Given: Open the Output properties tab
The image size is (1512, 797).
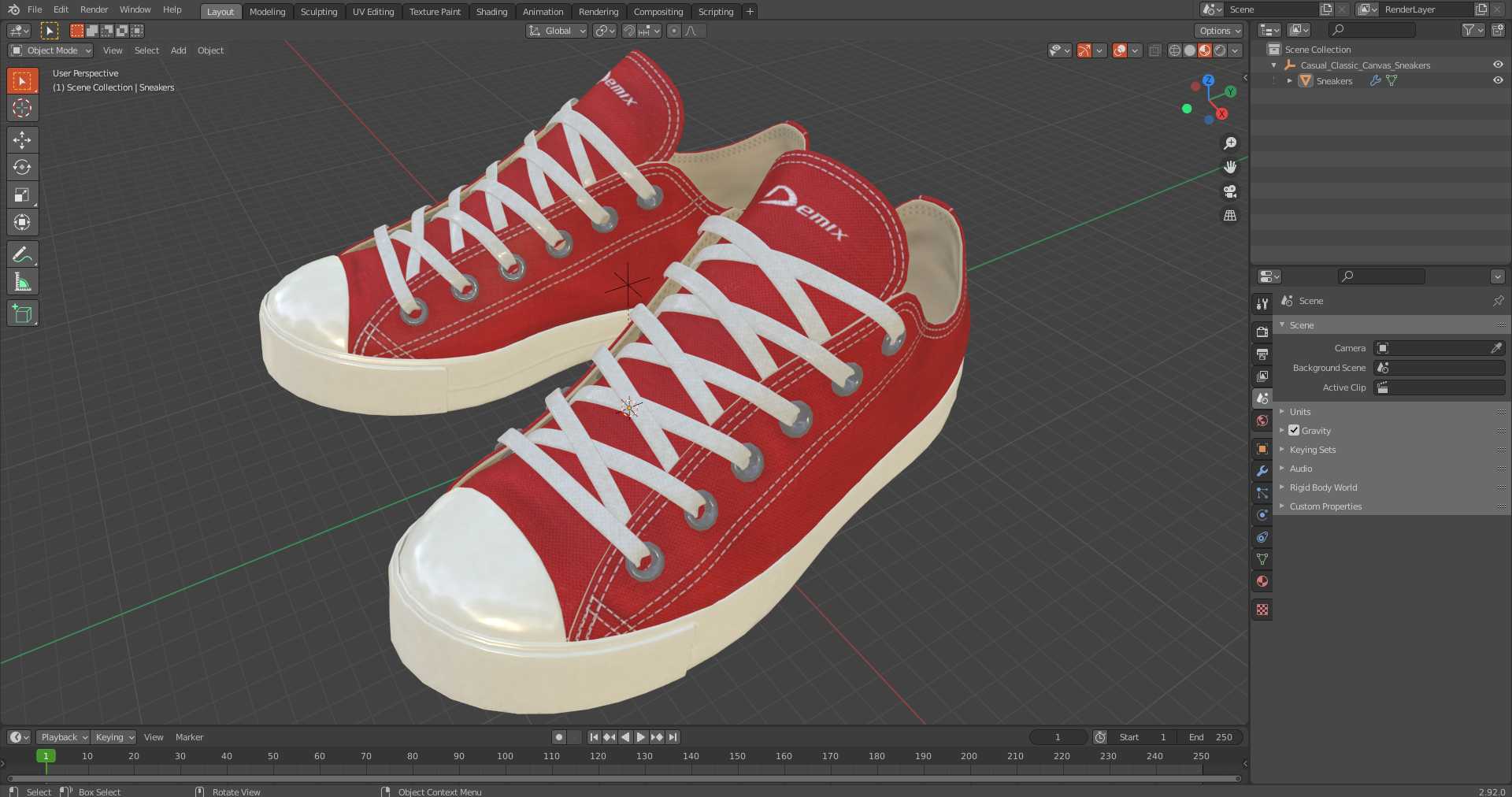Looking at the screenshot, I should click(x=1262, y=354).
